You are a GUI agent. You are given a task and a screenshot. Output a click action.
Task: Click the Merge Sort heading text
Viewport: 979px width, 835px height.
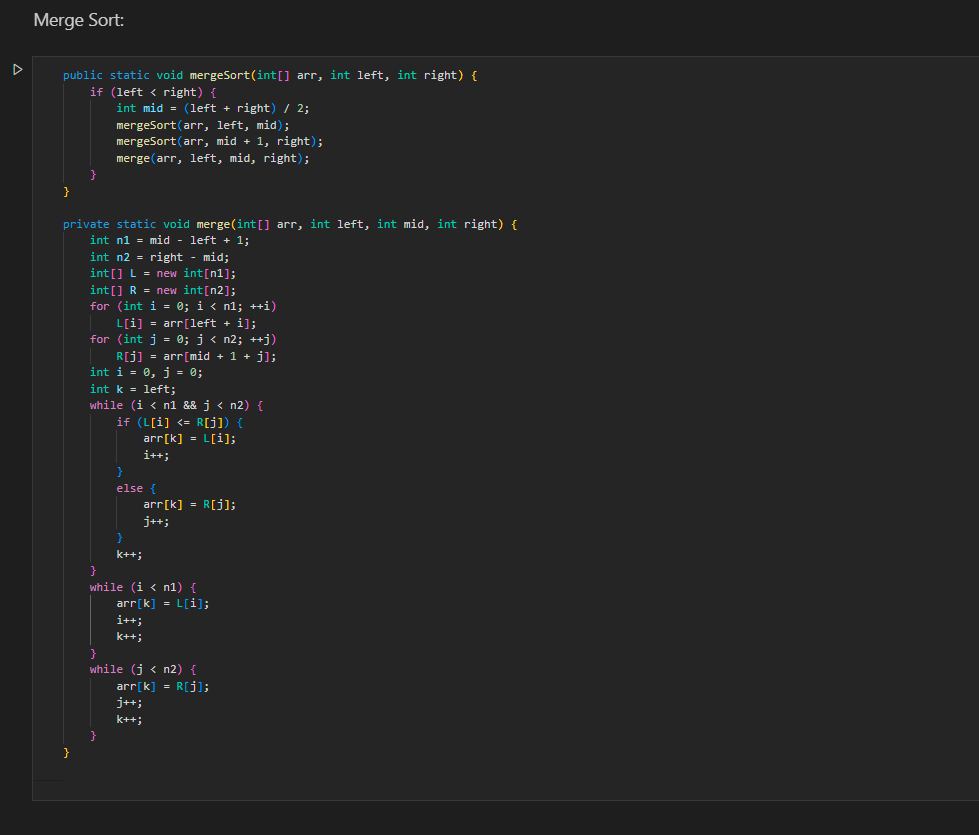78,19
